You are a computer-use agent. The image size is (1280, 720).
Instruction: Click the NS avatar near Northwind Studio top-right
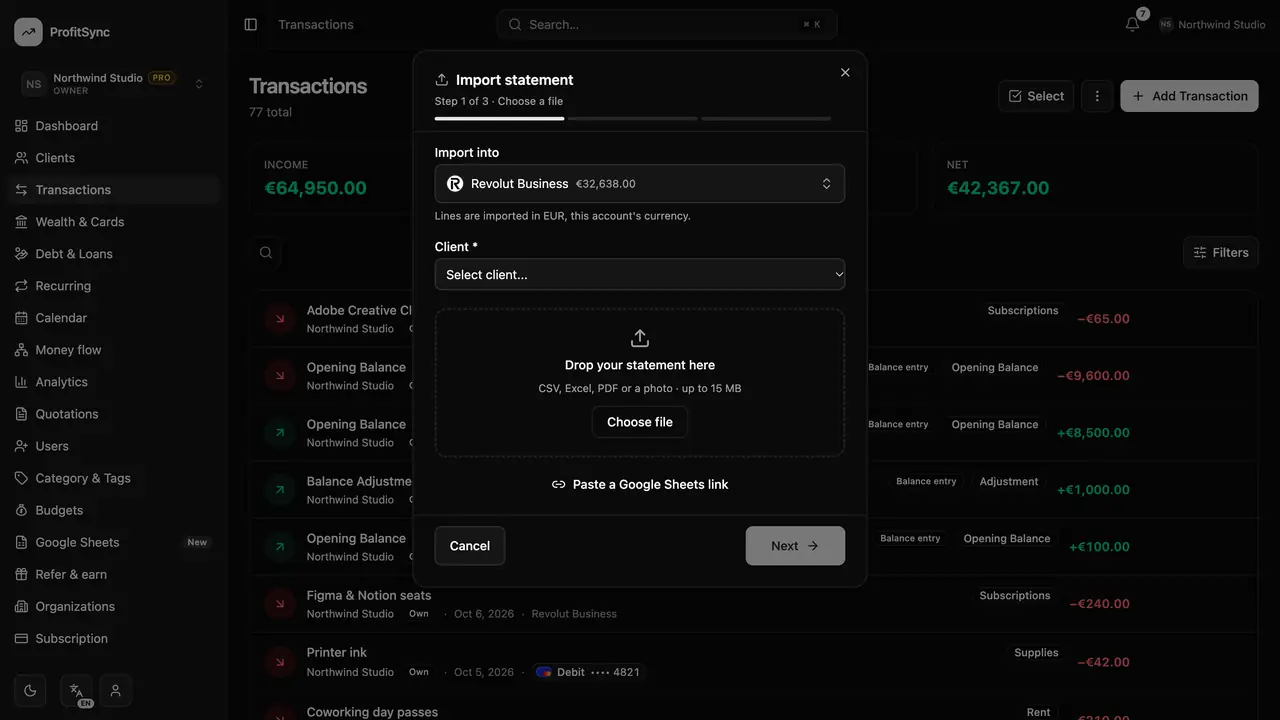[x=1166, y=24]
